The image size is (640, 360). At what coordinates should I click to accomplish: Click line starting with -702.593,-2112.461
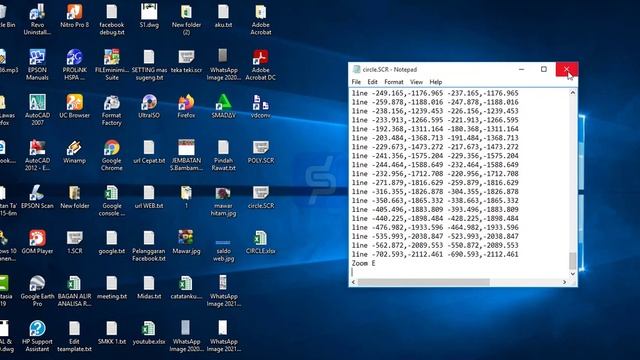tap(435, 254)
